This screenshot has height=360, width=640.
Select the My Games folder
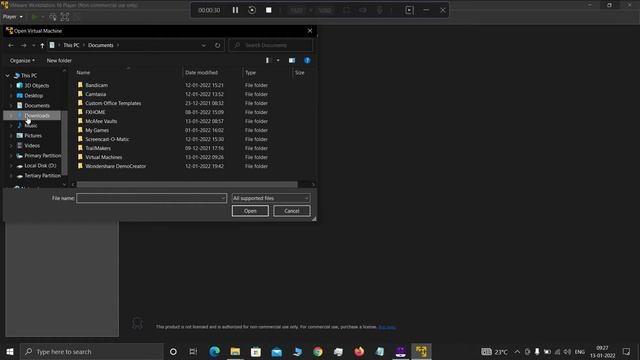click(97, 130)
